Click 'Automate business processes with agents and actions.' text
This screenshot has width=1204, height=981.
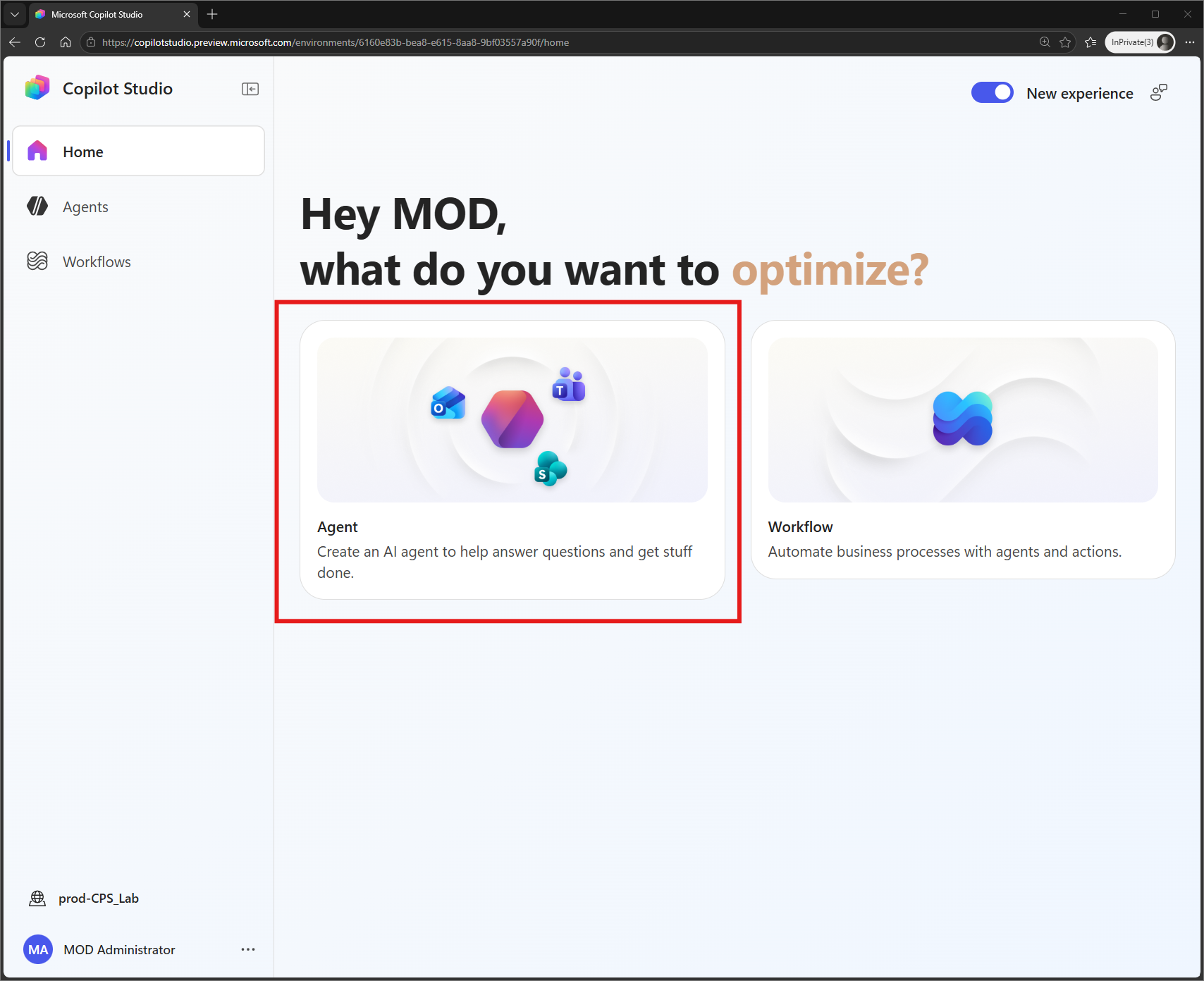(945, 551)
